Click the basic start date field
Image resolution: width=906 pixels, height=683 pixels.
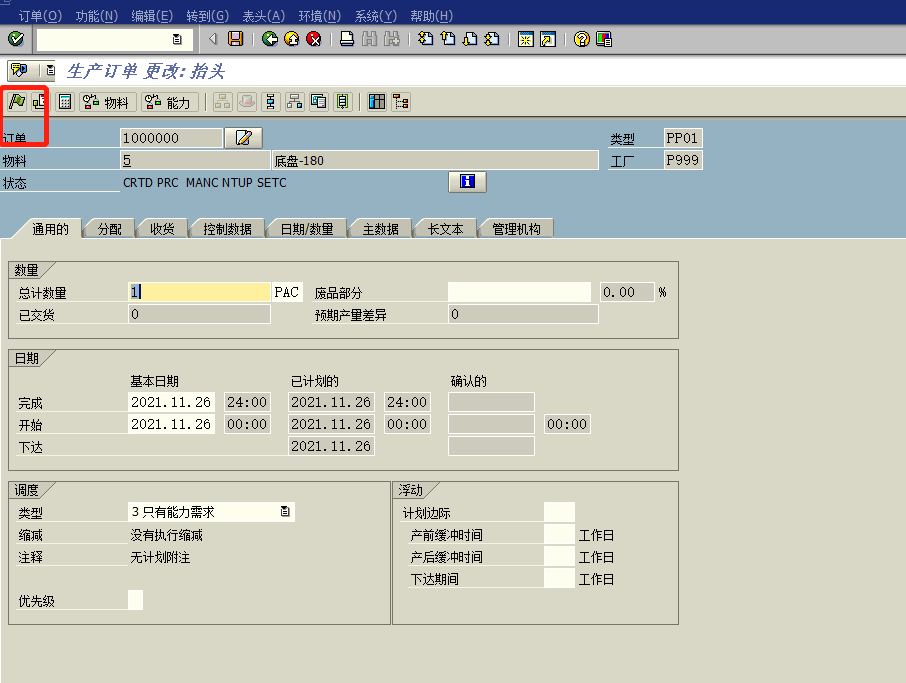click(171, 424)
